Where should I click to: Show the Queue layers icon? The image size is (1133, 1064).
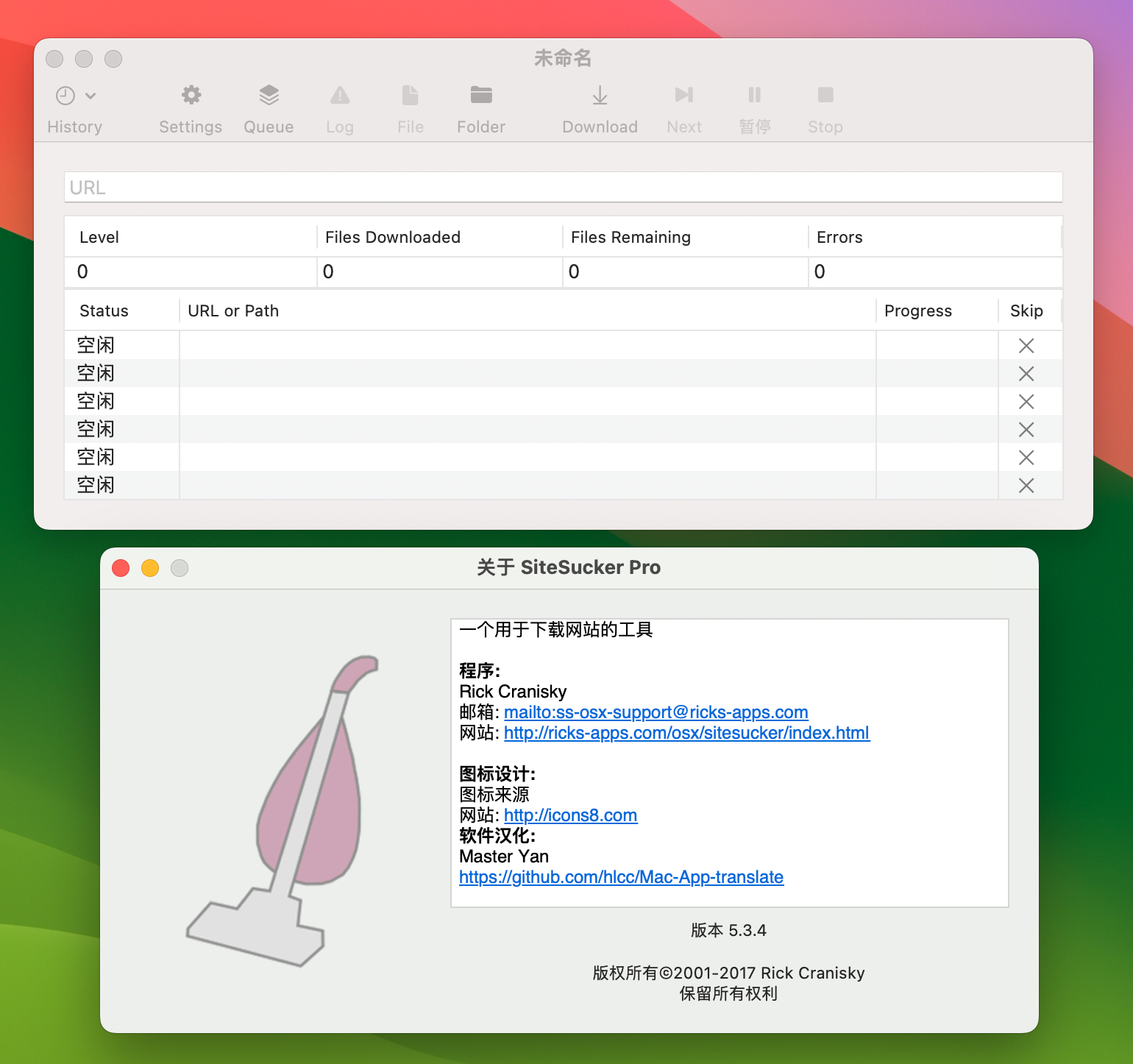[x=269, y=95]
